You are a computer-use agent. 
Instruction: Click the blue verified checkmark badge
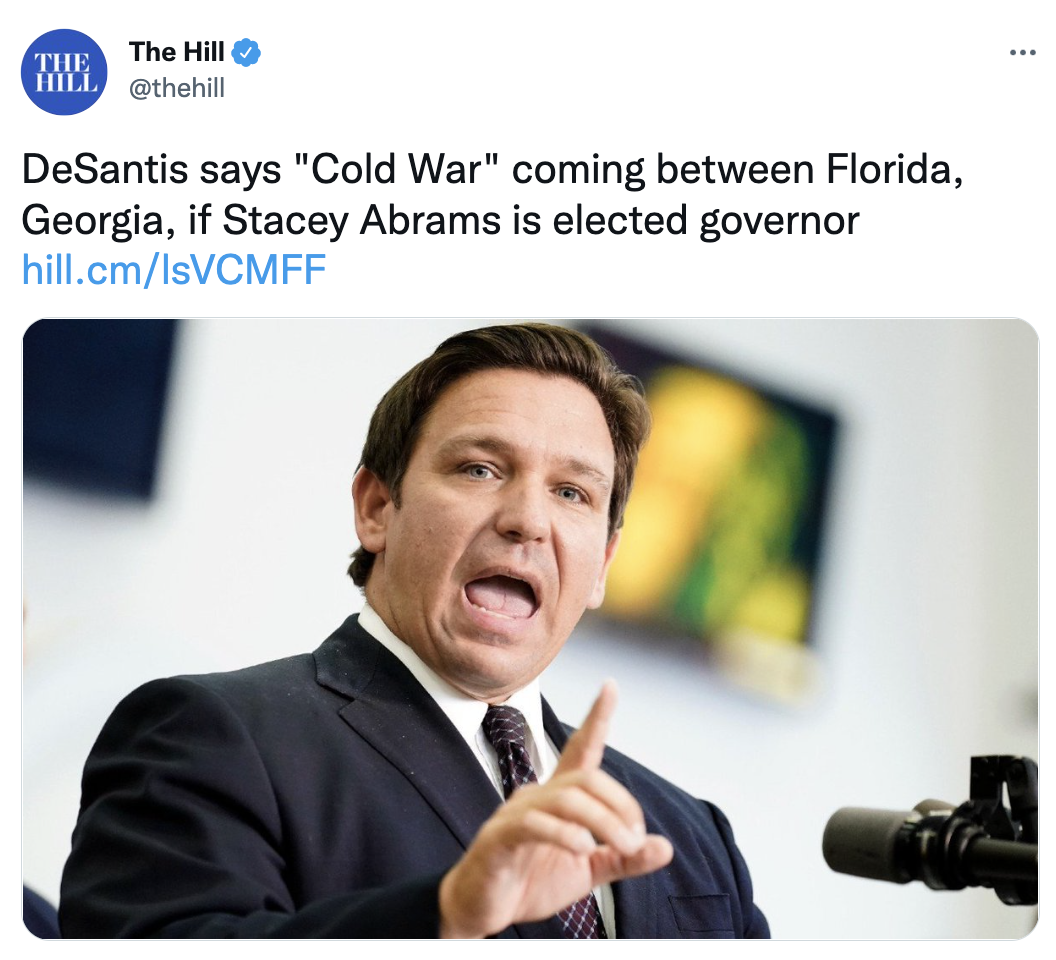[x=246, y=53]
